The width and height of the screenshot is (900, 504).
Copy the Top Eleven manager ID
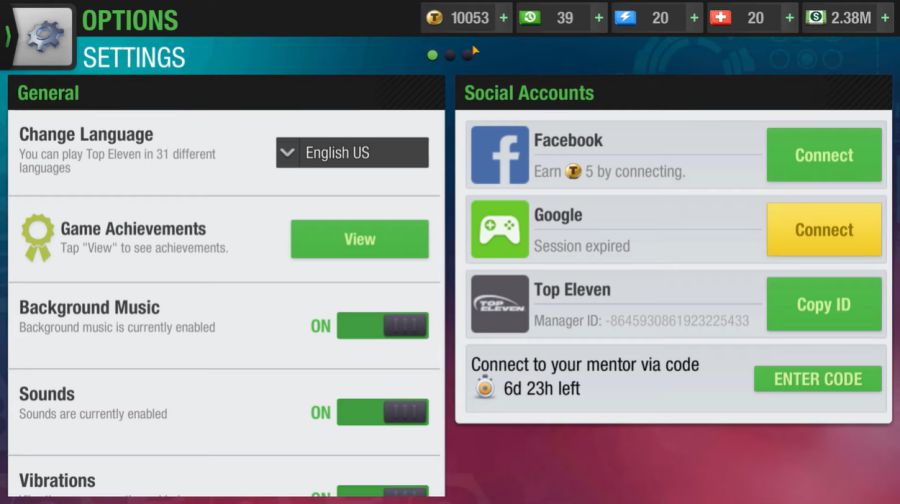coord(824,304)
